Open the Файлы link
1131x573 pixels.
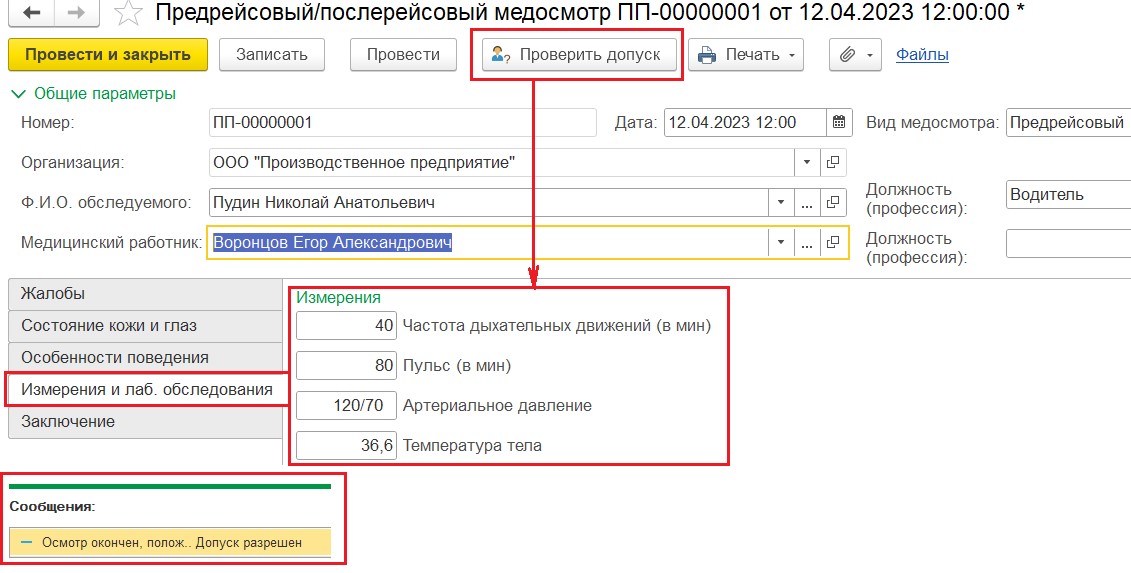tap(922, 55)
